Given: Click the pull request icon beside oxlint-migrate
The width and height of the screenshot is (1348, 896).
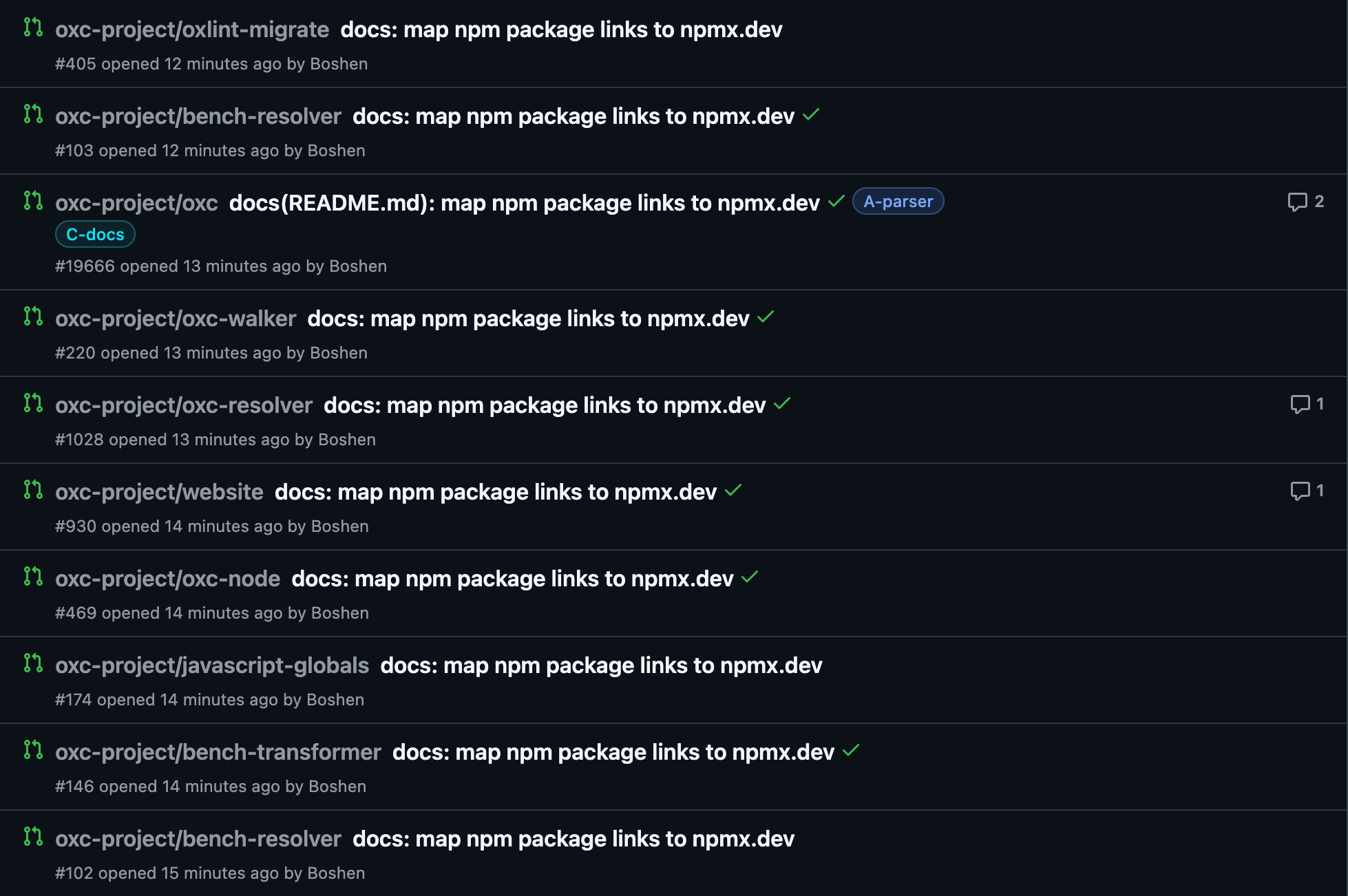Looking at the screenshot, I should 33,28.
